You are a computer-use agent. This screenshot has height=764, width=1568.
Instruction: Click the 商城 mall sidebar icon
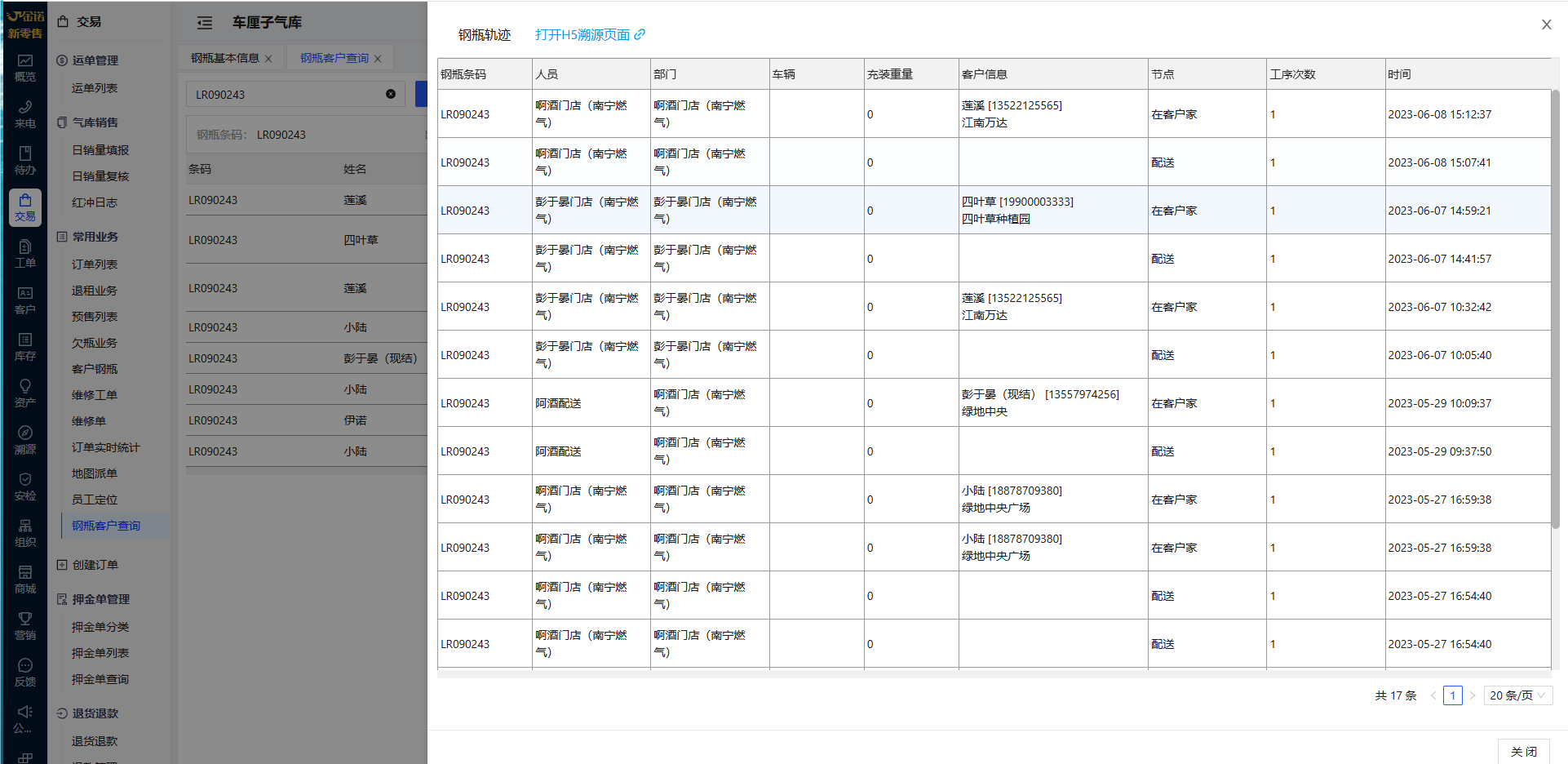(25, 580)
